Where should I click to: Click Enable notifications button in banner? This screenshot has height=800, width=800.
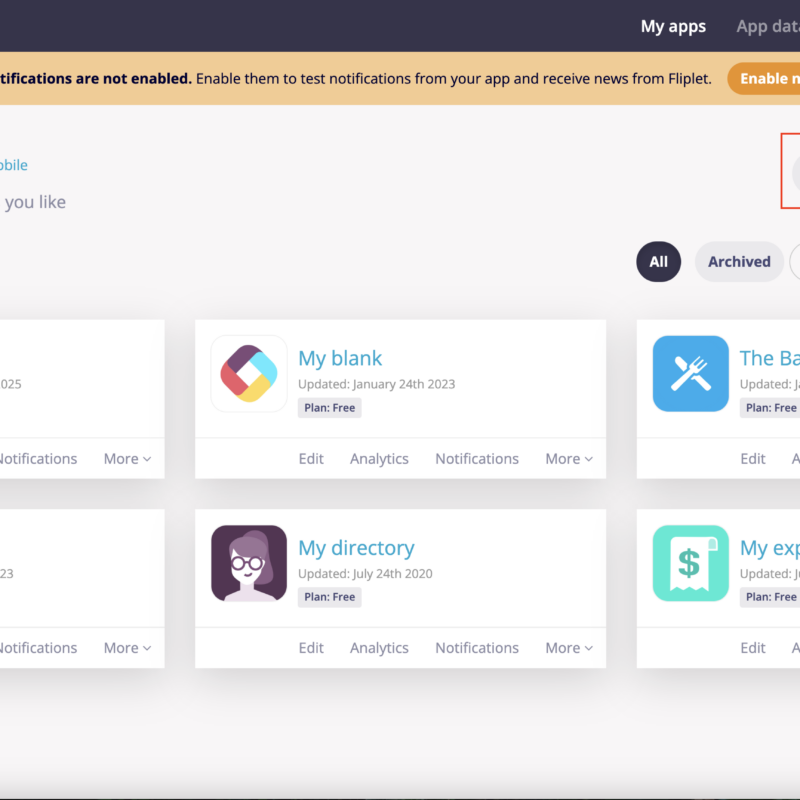tap(764, 79)
